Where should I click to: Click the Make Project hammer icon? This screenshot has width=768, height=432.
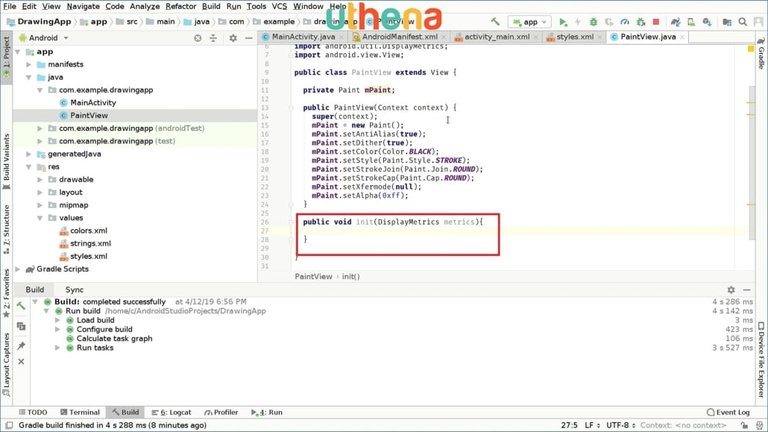tap(493, 21)
